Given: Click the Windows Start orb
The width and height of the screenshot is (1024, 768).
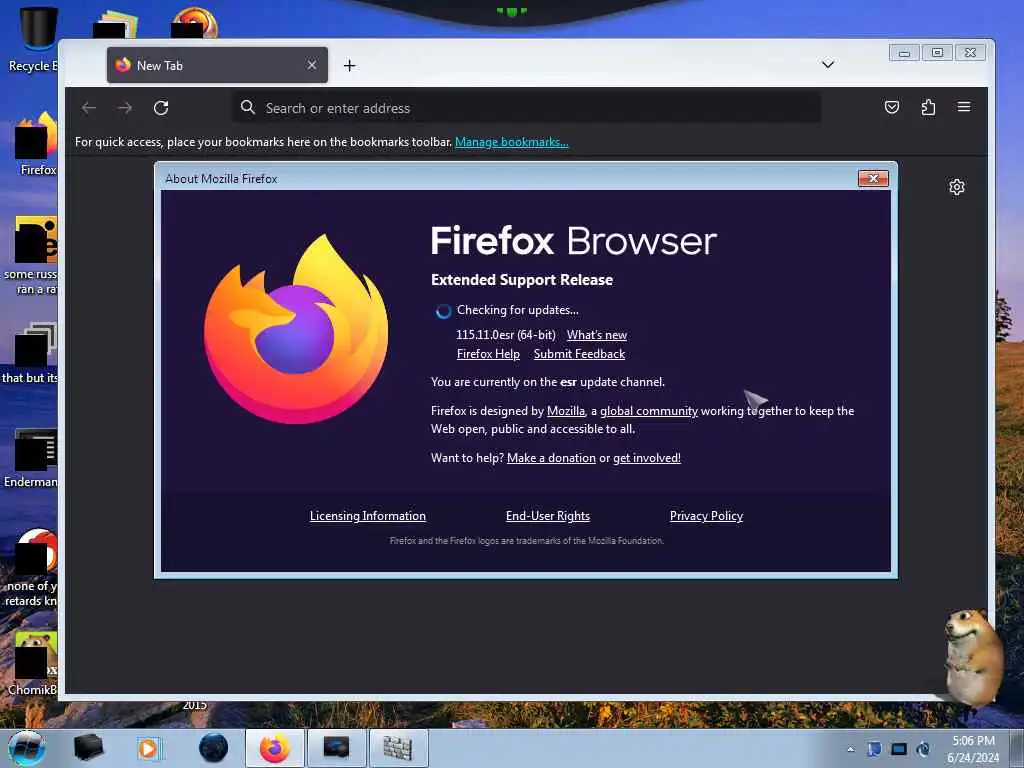Looking at the screenshot, I should (26, 748).
